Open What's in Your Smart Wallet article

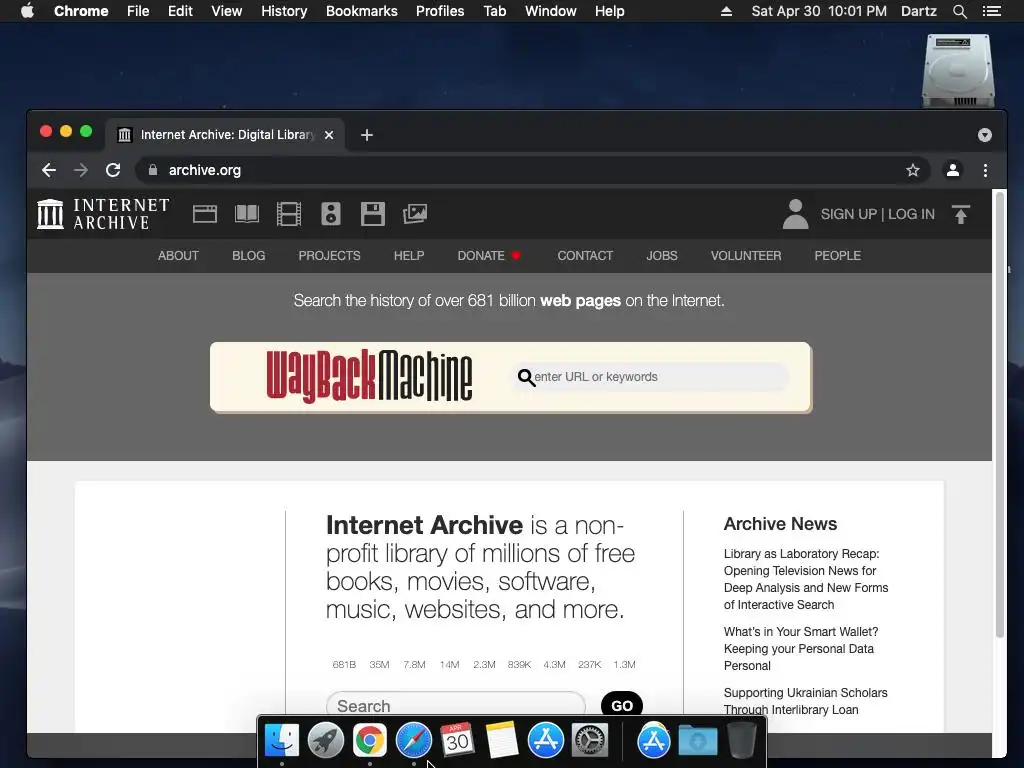tap(801, 648)
